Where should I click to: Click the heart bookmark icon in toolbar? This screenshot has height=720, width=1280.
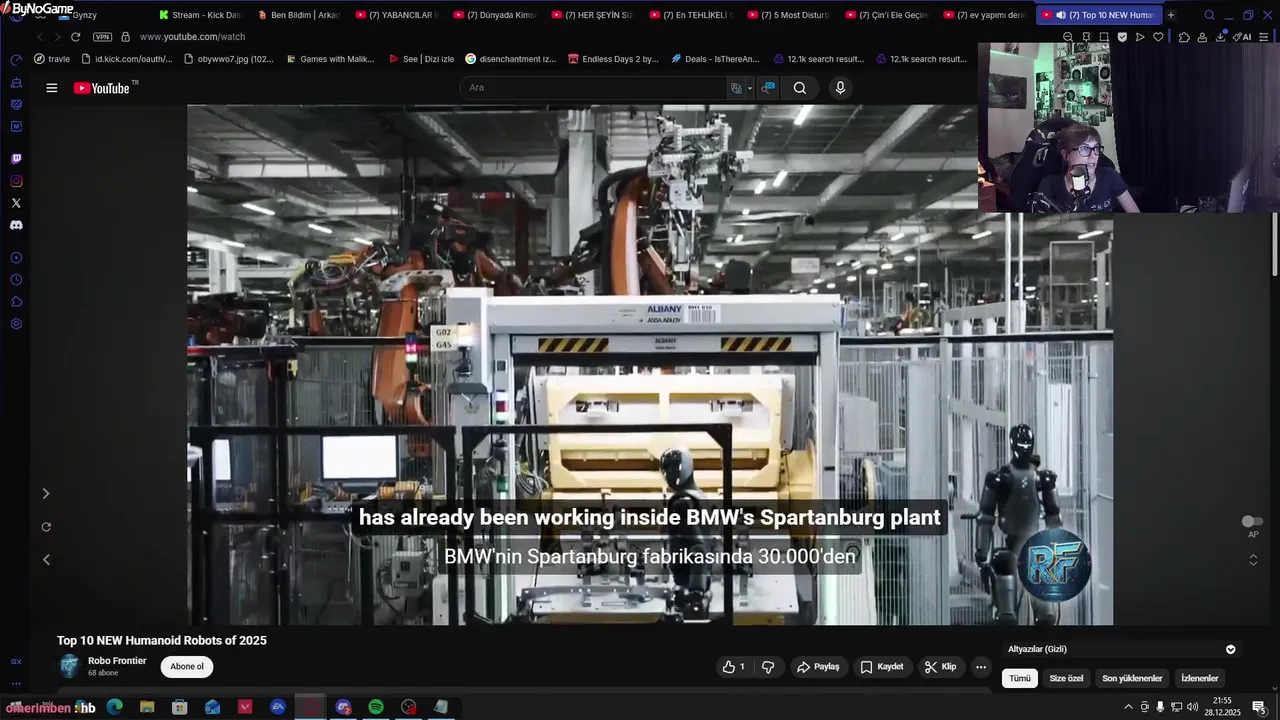point(1158,37)
